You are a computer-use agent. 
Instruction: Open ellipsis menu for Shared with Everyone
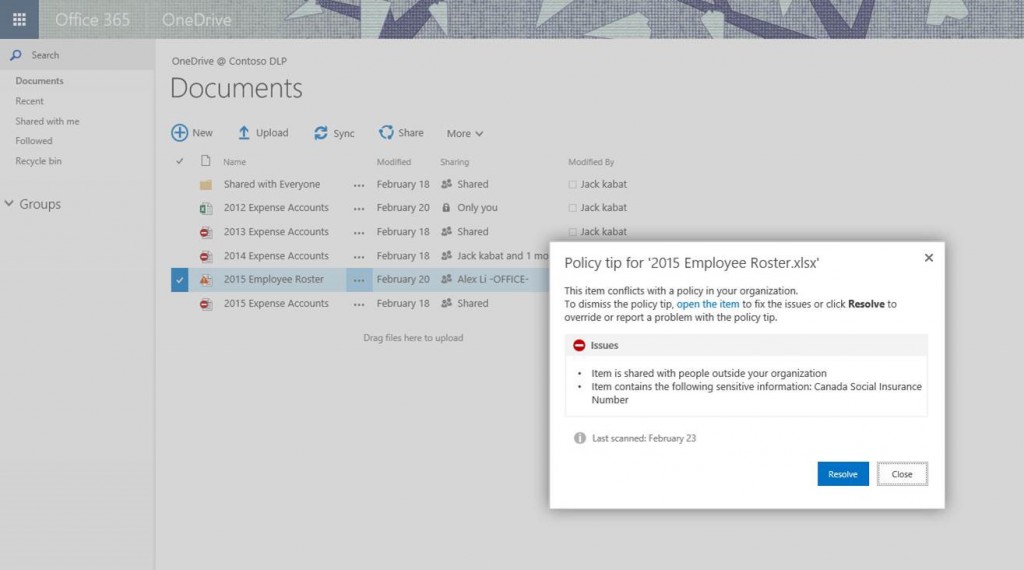click(359, 185)
